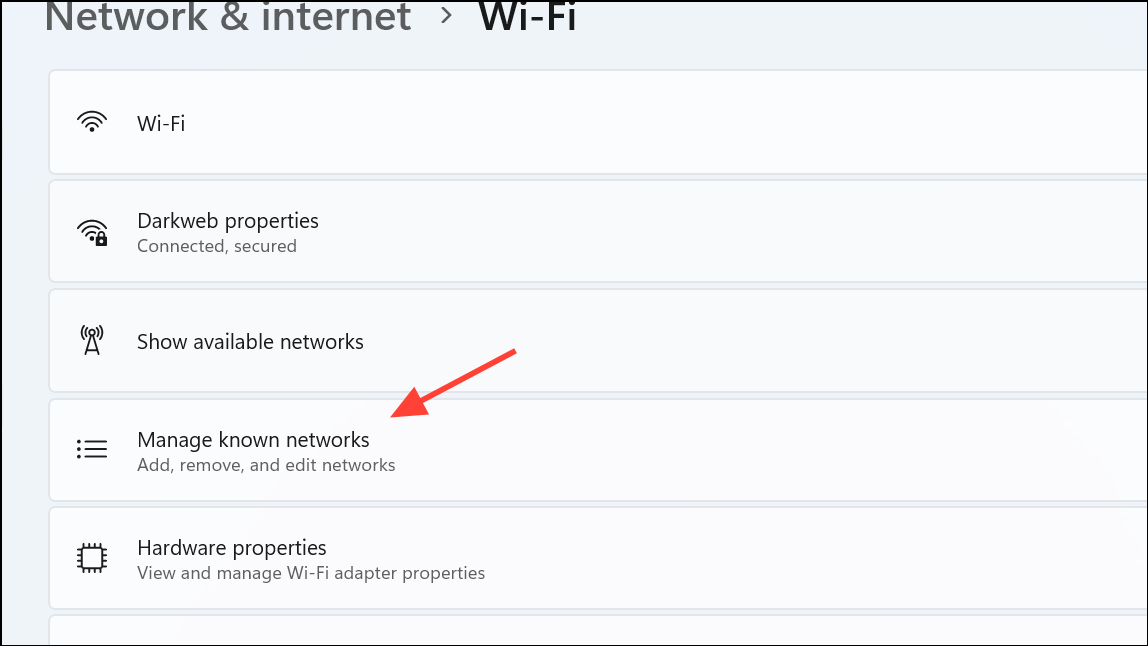The width and height of the screenshot is (1148, 646).
Task: Open Darkweb properties
Action: [x=598, y=231]
